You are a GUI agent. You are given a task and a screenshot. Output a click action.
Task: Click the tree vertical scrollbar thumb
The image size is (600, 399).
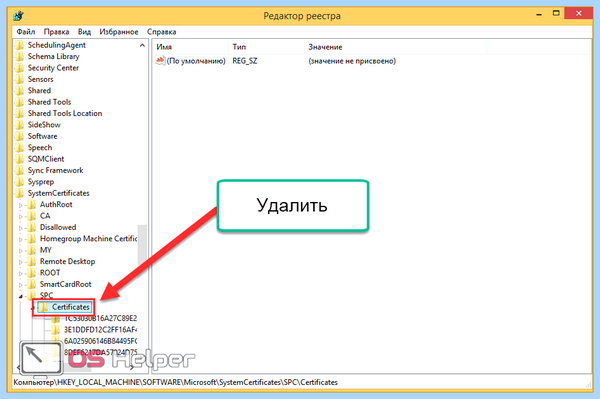(x=142, y=245)
